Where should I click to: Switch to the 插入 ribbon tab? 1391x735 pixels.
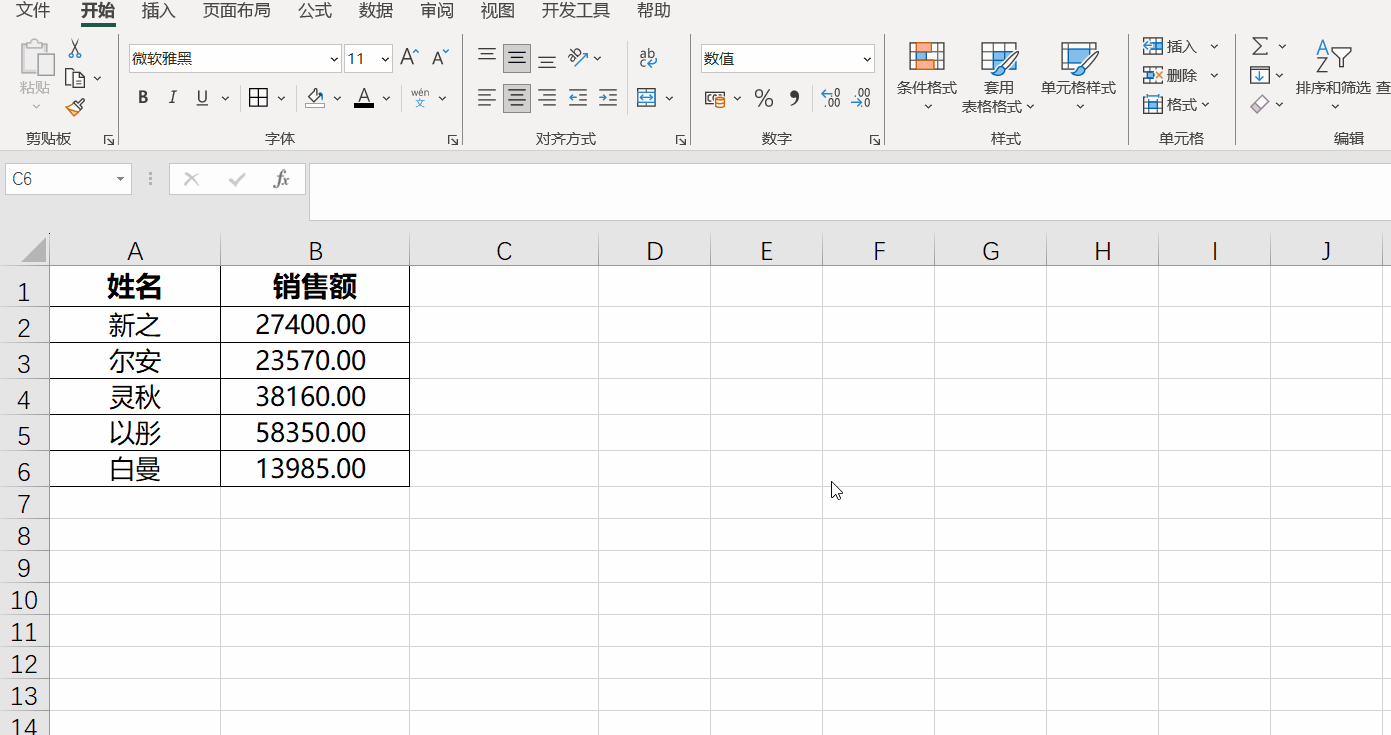[157, 12]
